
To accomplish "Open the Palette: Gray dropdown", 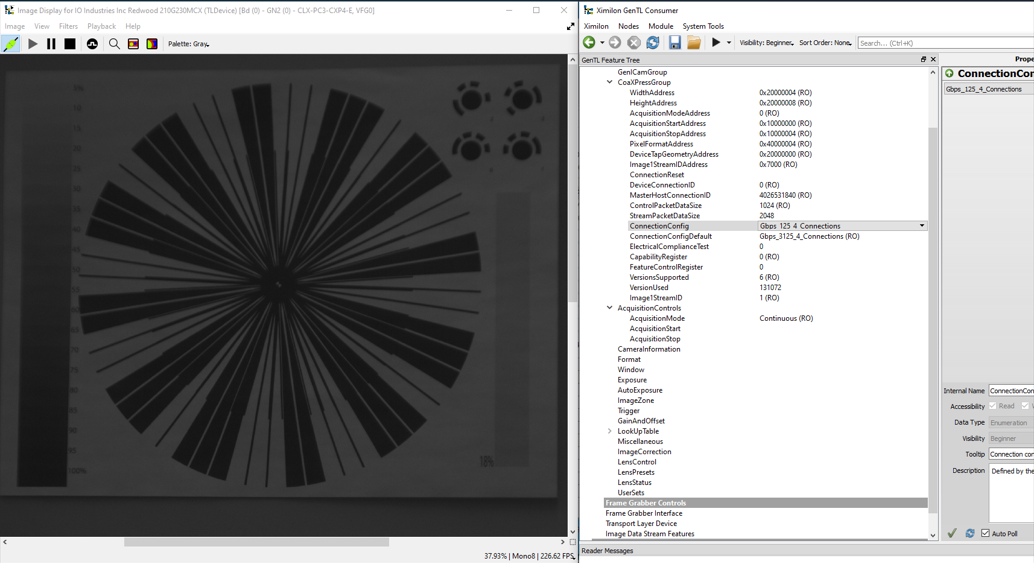I will click(x=189, y=44).
